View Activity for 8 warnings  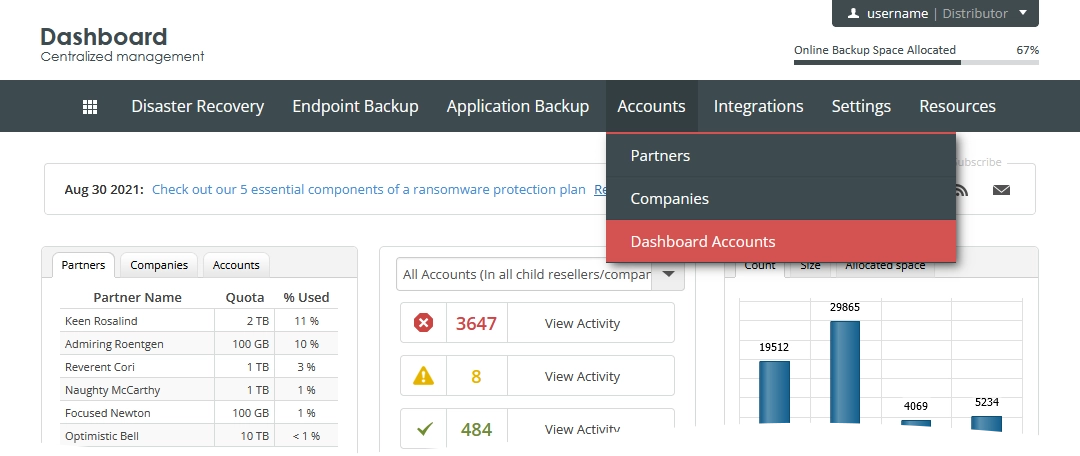point(582,376)
